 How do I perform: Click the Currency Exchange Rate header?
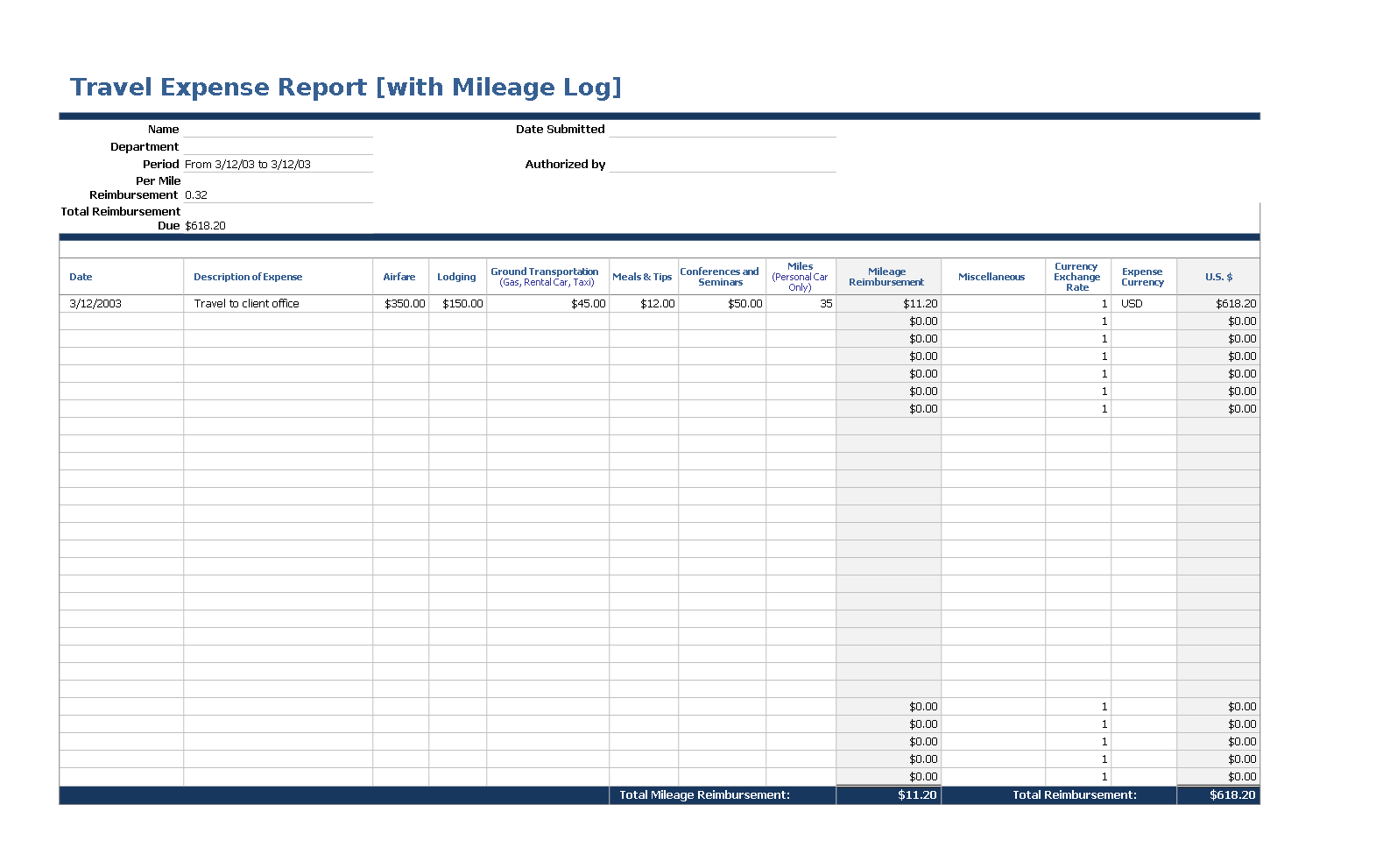[x=1077, y=277]
